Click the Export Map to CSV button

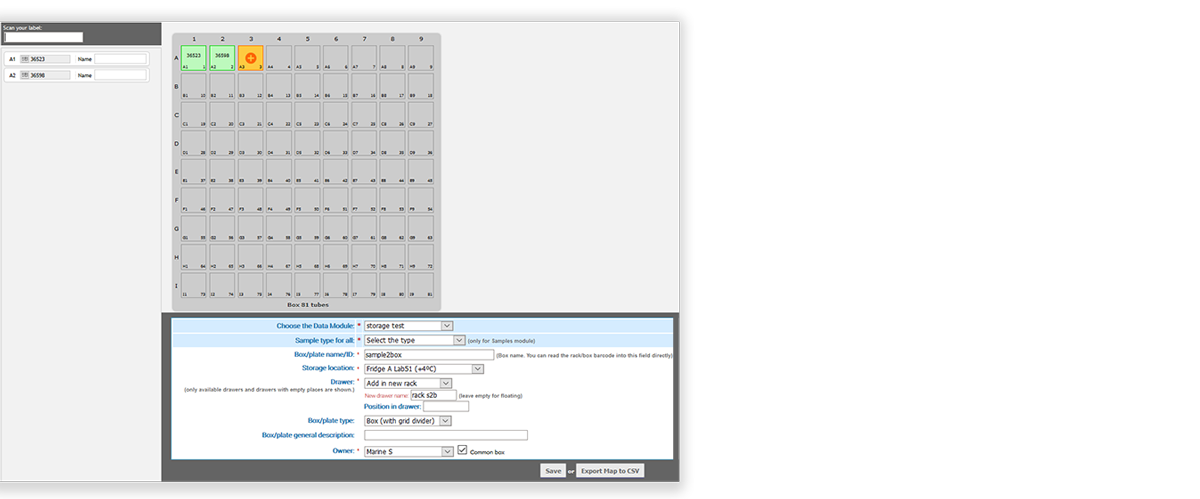[x=610, y=470]
